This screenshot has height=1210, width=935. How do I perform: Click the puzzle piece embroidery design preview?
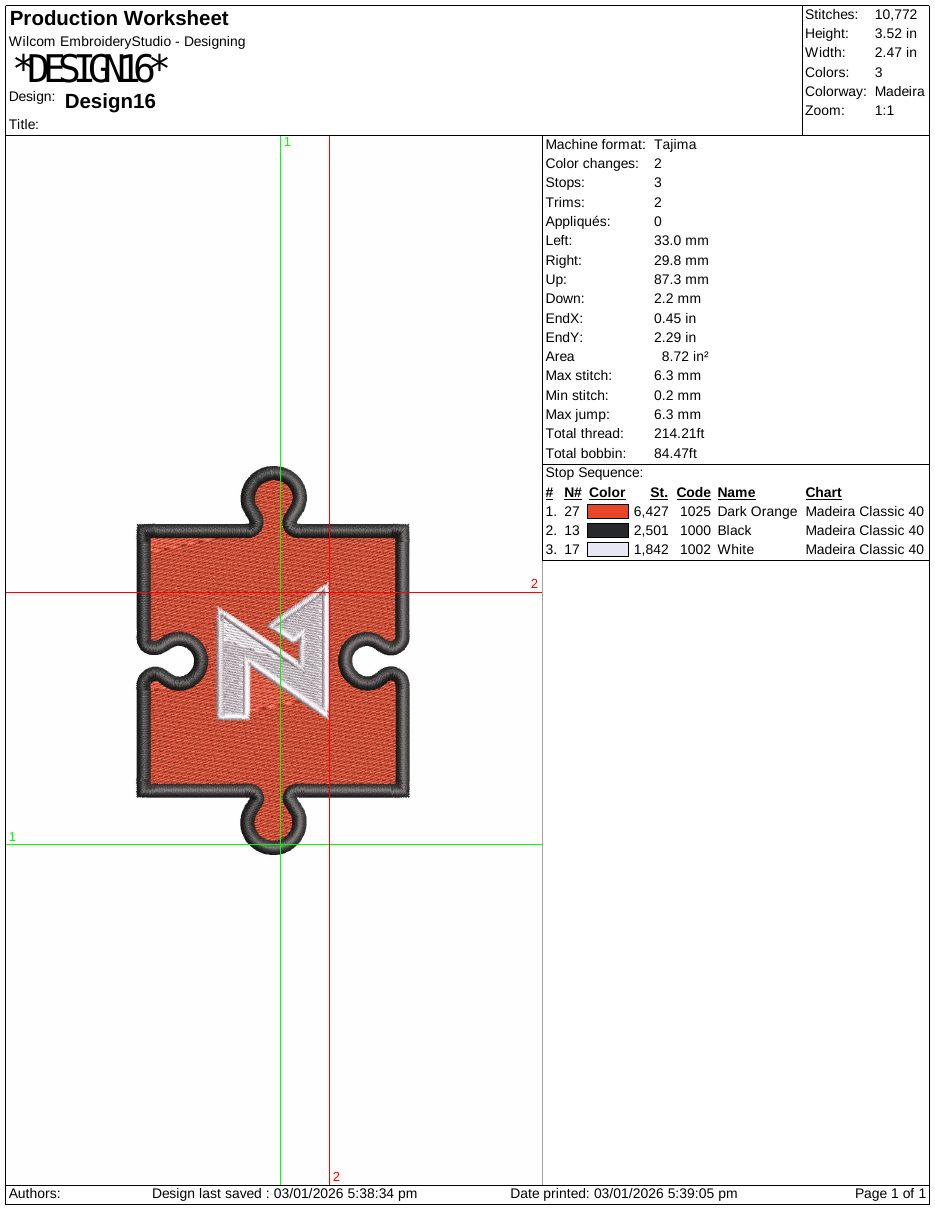tap(273, 660)
